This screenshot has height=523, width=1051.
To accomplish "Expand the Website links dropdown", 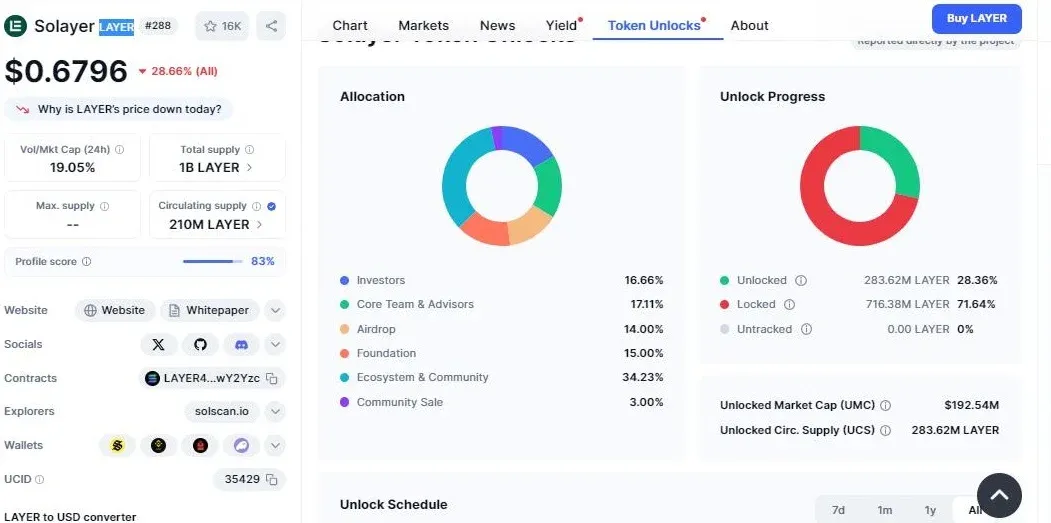I will (275, 310).
